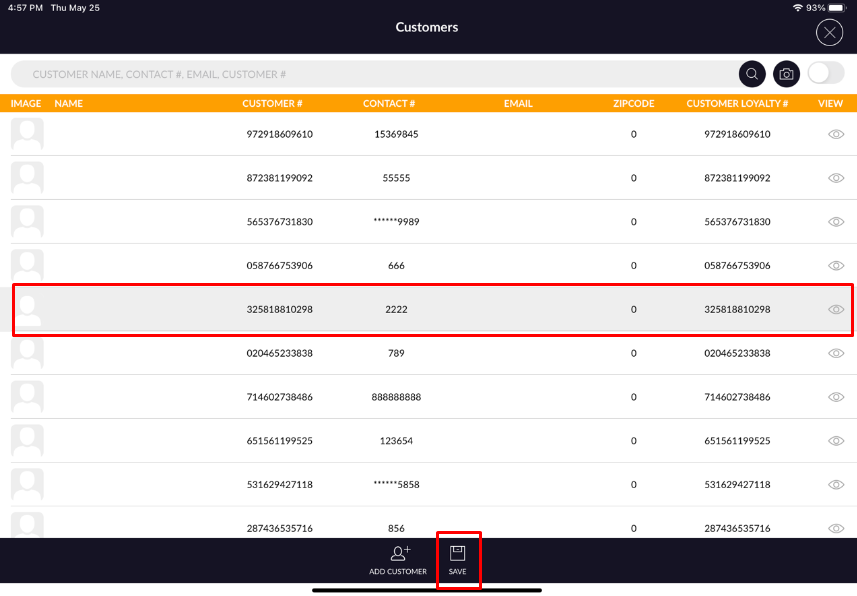Click the search magnifier icon
The width and height of the screenshot is (857, 596).
752,74
